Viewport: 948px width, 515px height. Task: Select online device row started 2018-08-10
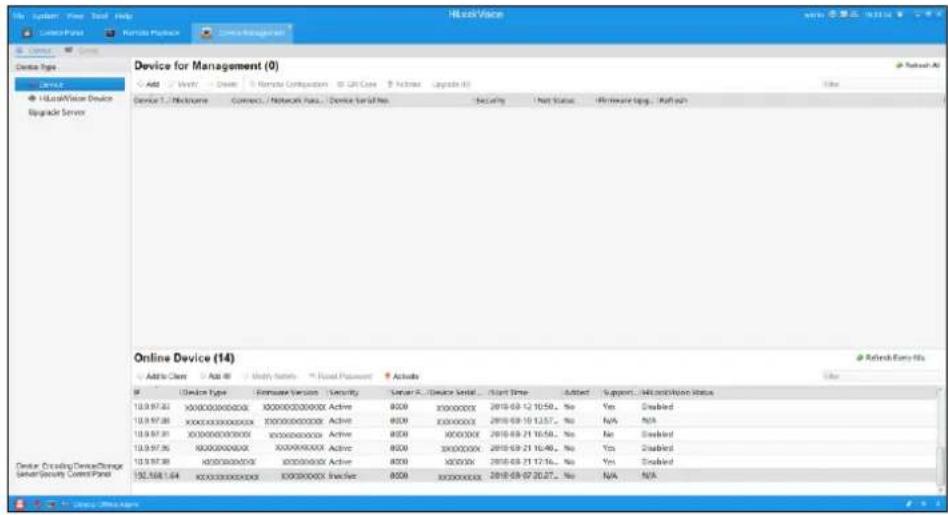(534, 421)
